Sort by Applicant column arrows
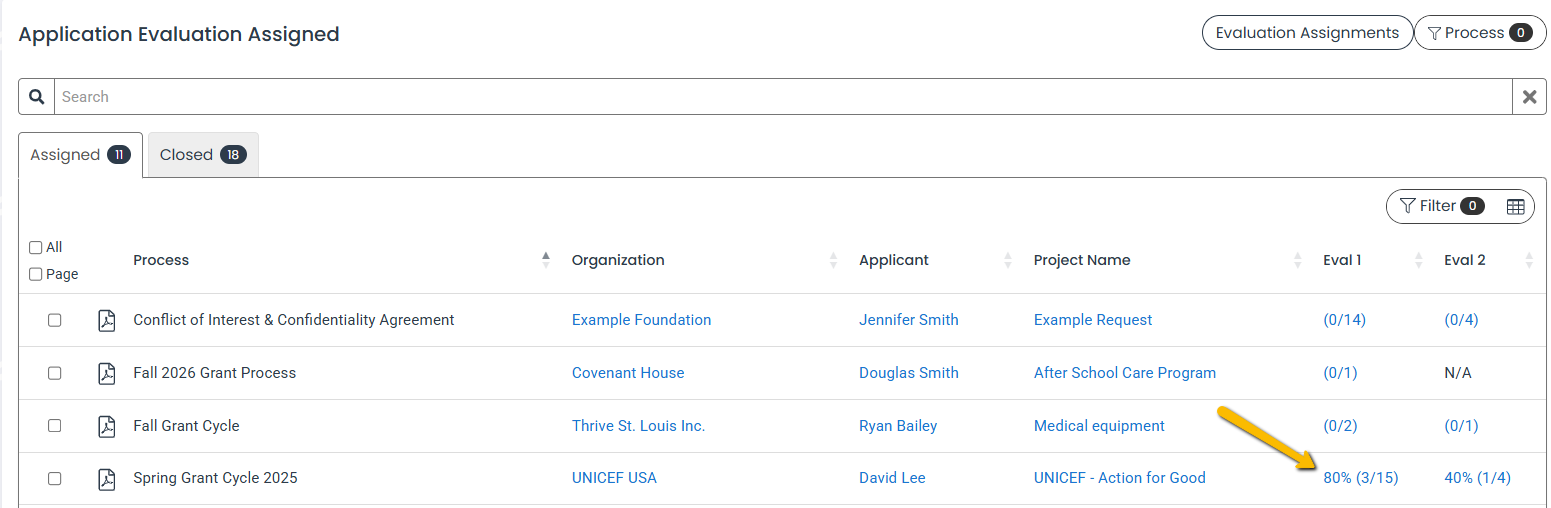Image resolution: width=1551 pixels, height=508 pixels. point(1008,260)
